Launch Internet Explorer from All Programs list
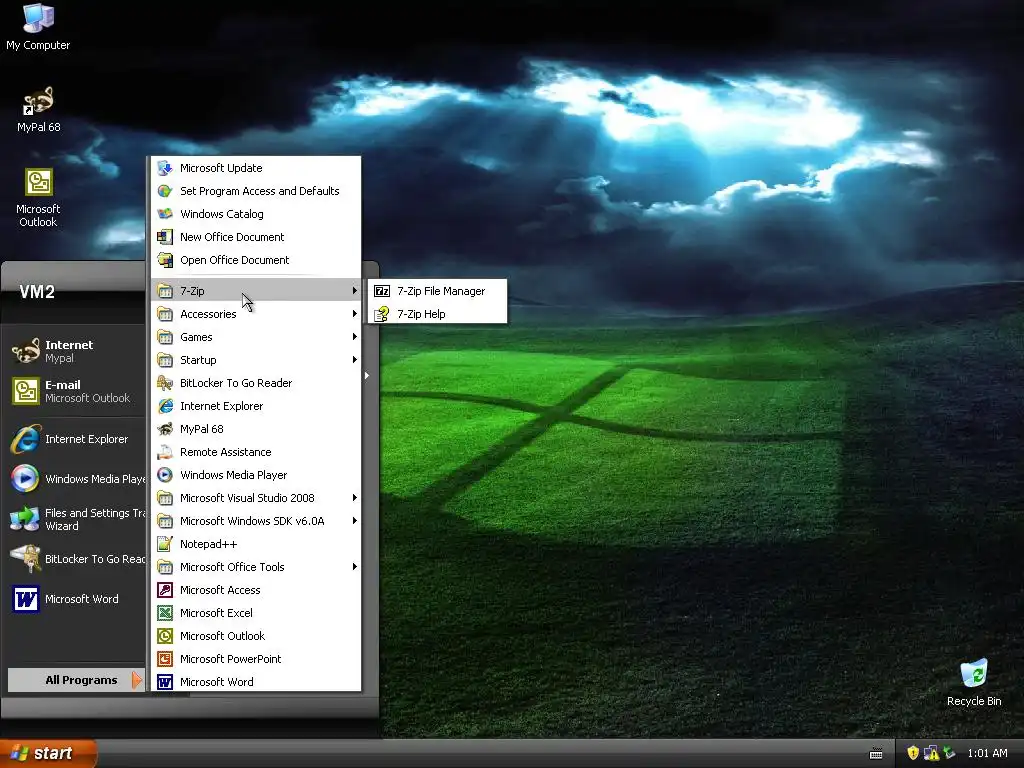Image resolution: width=1024 pixels, height=768 pixels. [256, 406]
